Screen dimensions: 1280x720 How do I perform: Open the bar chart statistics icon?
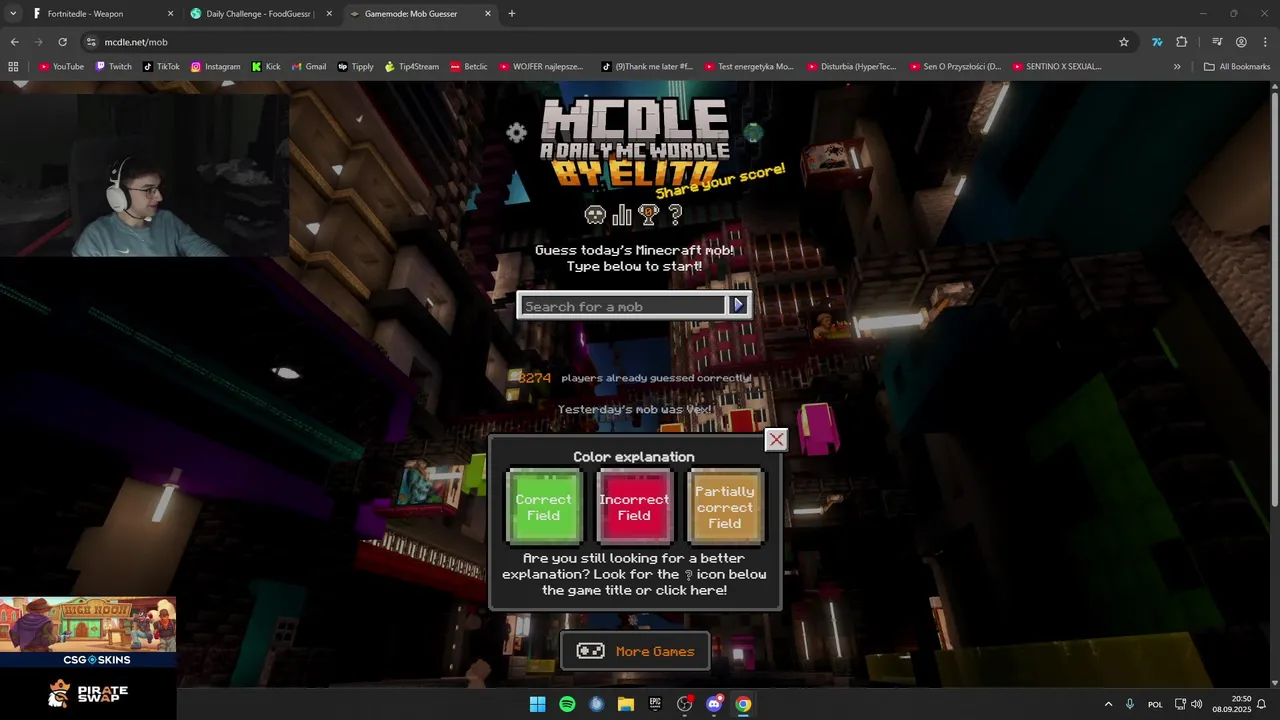622,214
